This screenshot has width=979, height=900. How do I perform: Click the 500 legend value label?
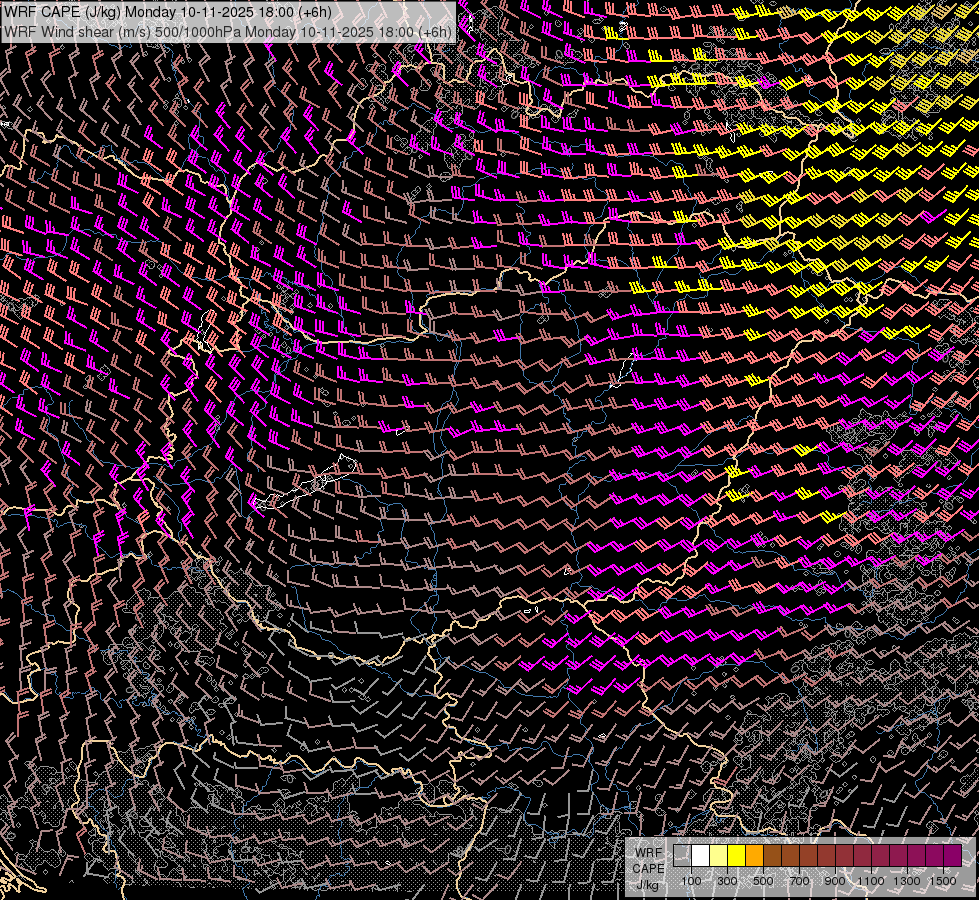point(763,881)
